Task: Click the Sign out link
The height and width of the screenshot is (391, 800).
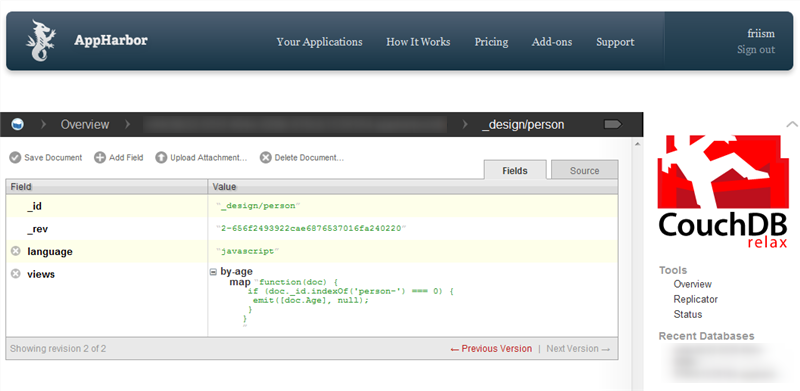Action: click(756, 50)
